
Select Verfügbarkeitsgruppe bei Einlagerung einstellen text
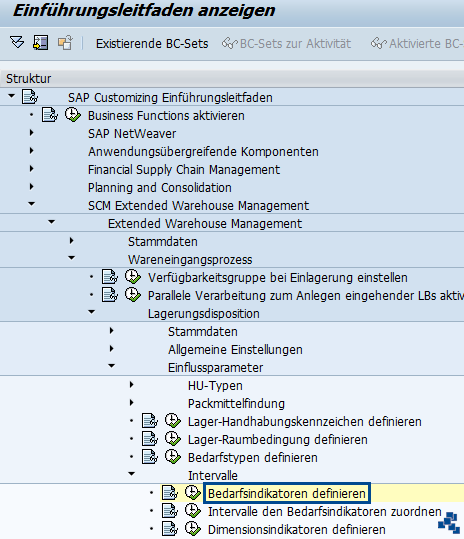278,277
